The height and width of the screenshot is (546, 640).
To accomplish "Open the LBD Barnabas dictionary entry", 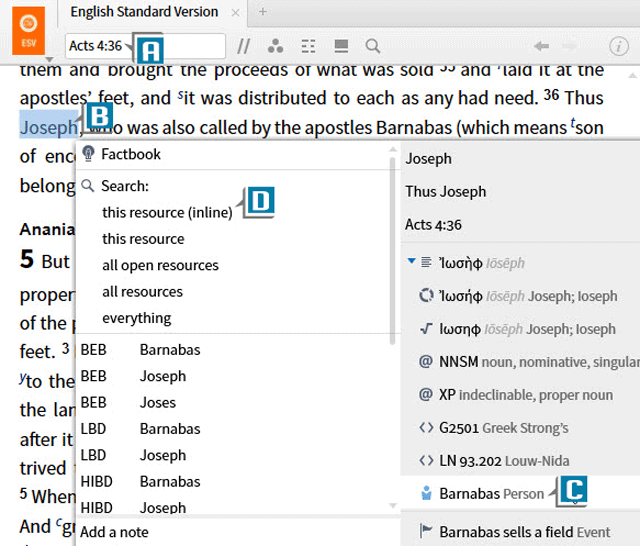I will click(x=169, y=429).
